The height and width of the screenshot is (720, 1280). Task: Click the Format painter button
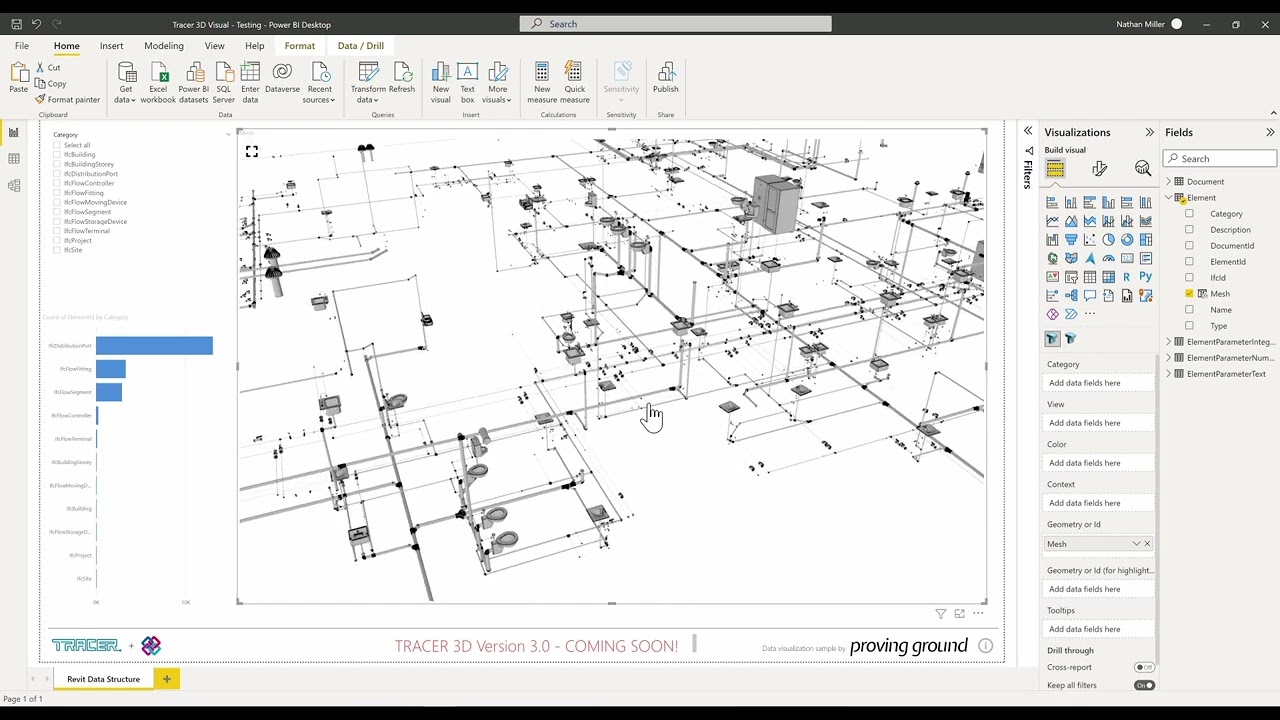coord(68,100)
